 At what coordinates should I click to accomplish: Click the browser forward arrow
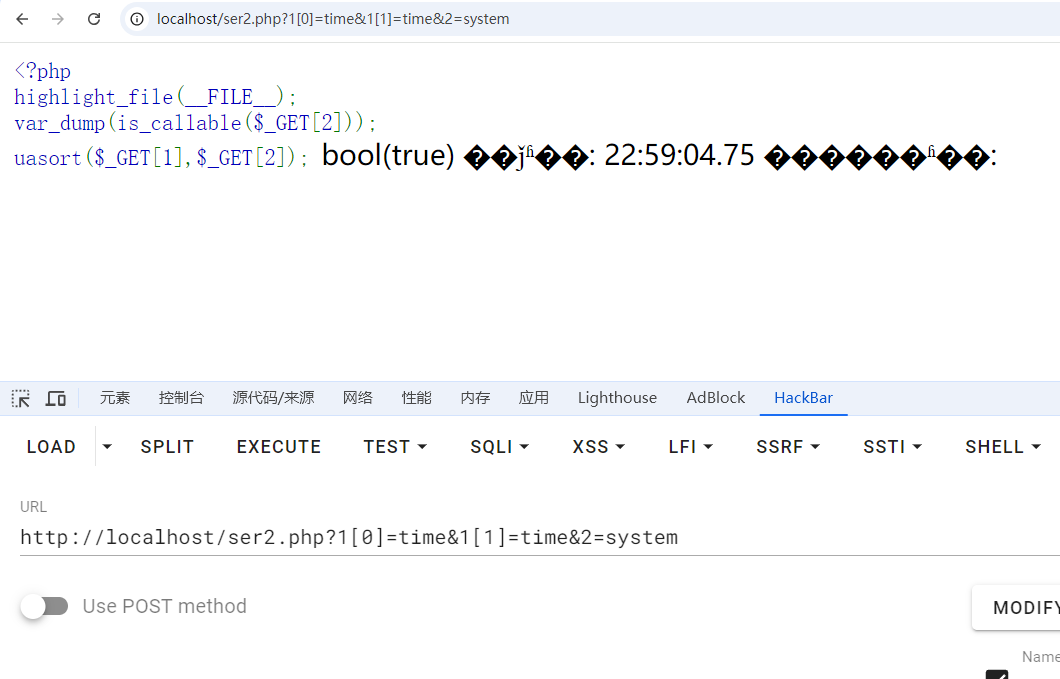[x=57, y=19]
